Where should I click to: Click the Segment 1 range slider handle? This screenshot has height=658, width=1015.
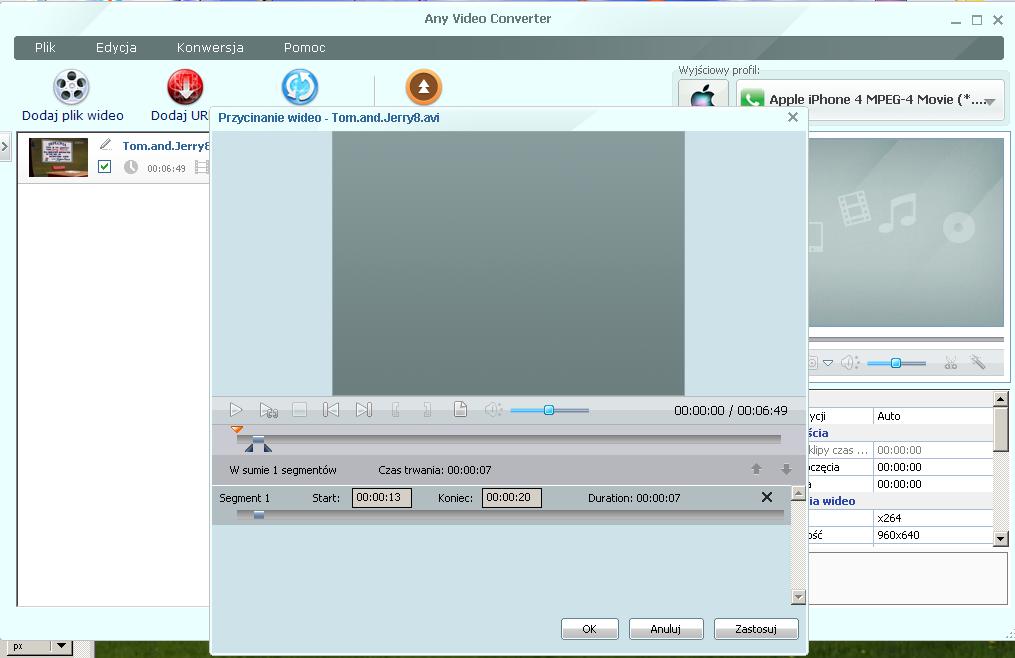coord(258,515)
